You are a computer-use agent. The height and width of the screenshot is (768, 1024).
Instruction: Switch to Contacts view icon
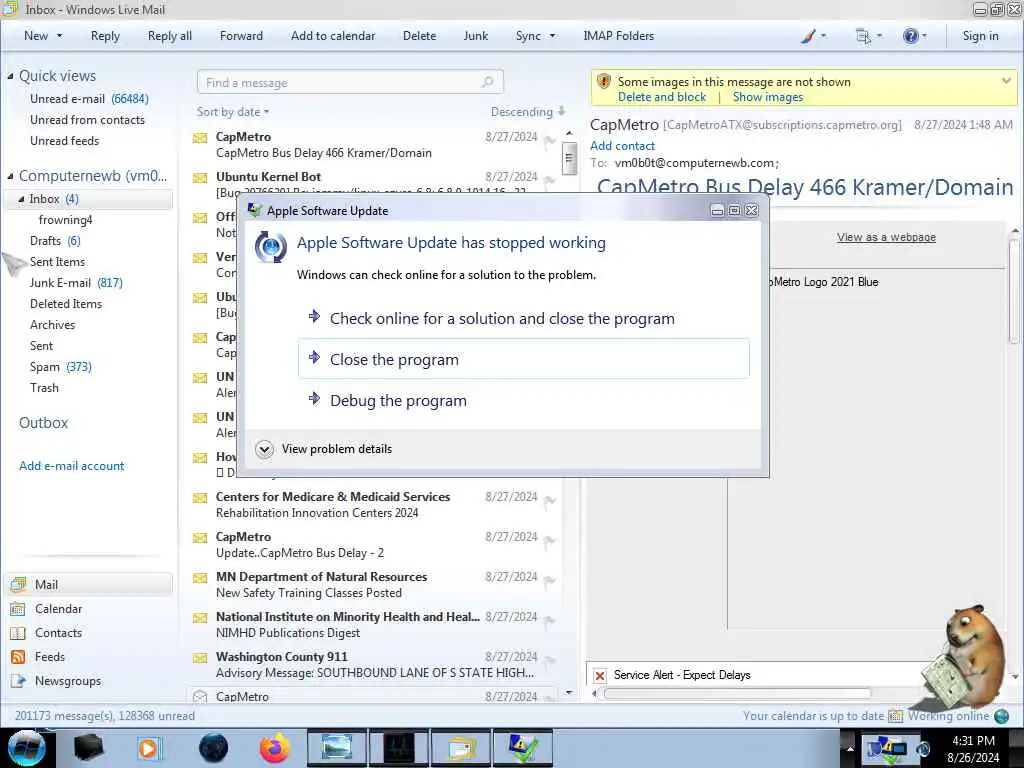(18, 633)
